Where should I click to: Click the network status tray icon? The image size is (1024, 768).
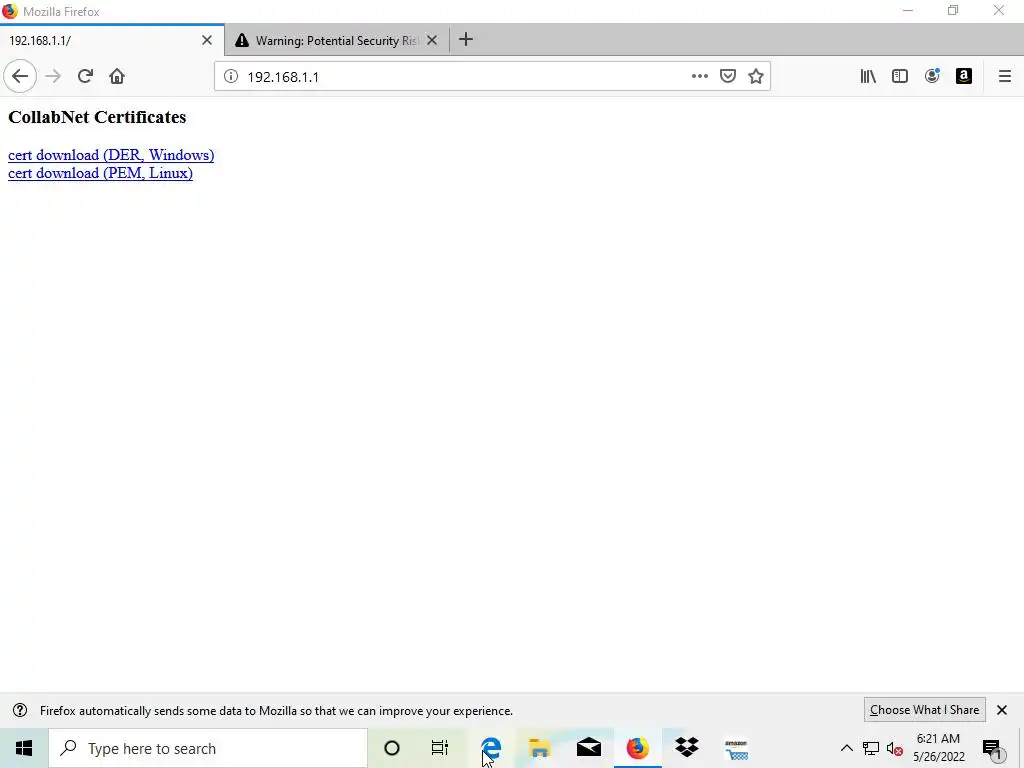coord(871,749)
